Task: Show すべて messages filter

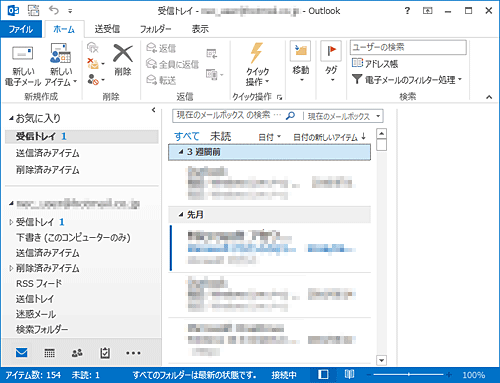Action: (x=187, y=136)
